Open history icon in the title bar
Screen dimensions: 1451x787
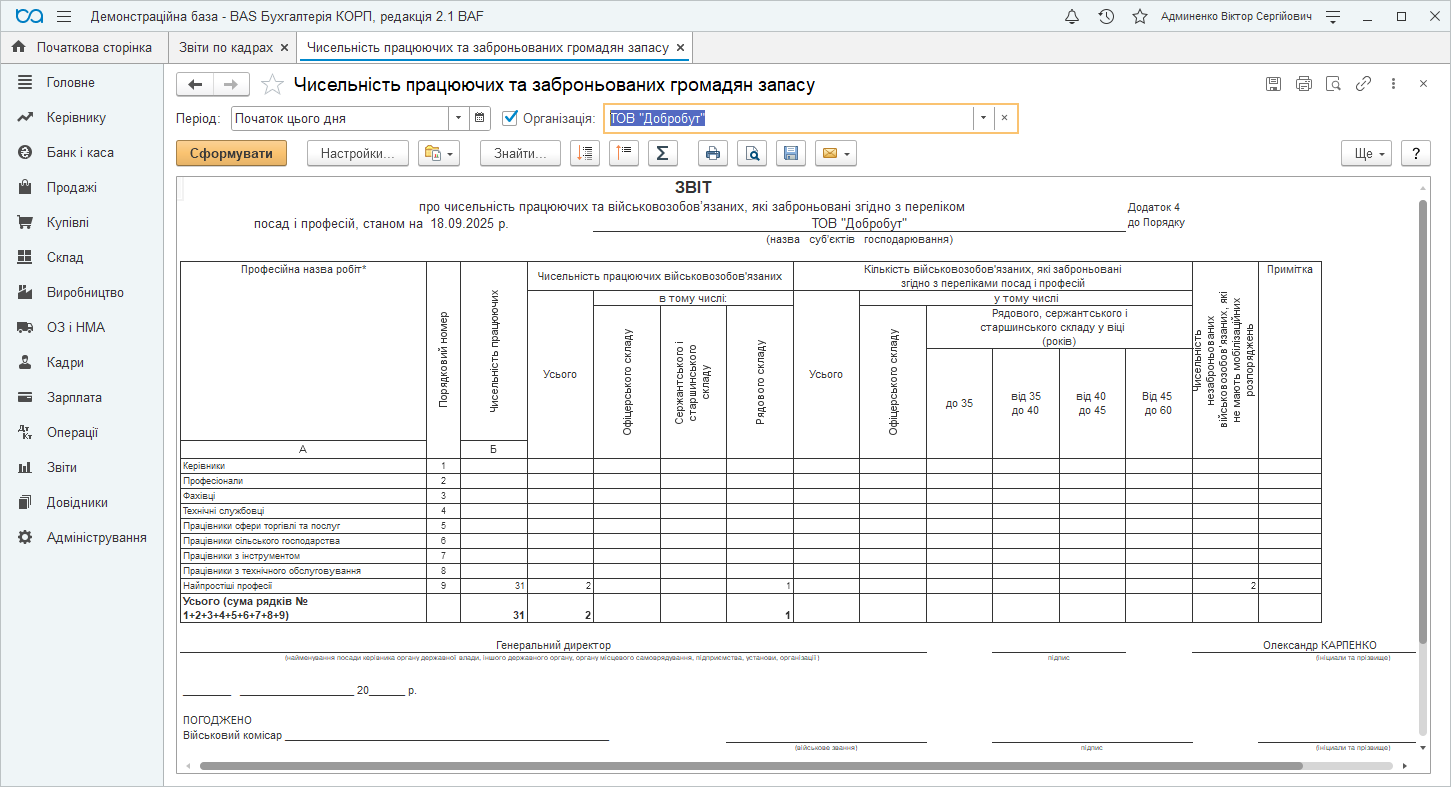[x=1106, y=17]
